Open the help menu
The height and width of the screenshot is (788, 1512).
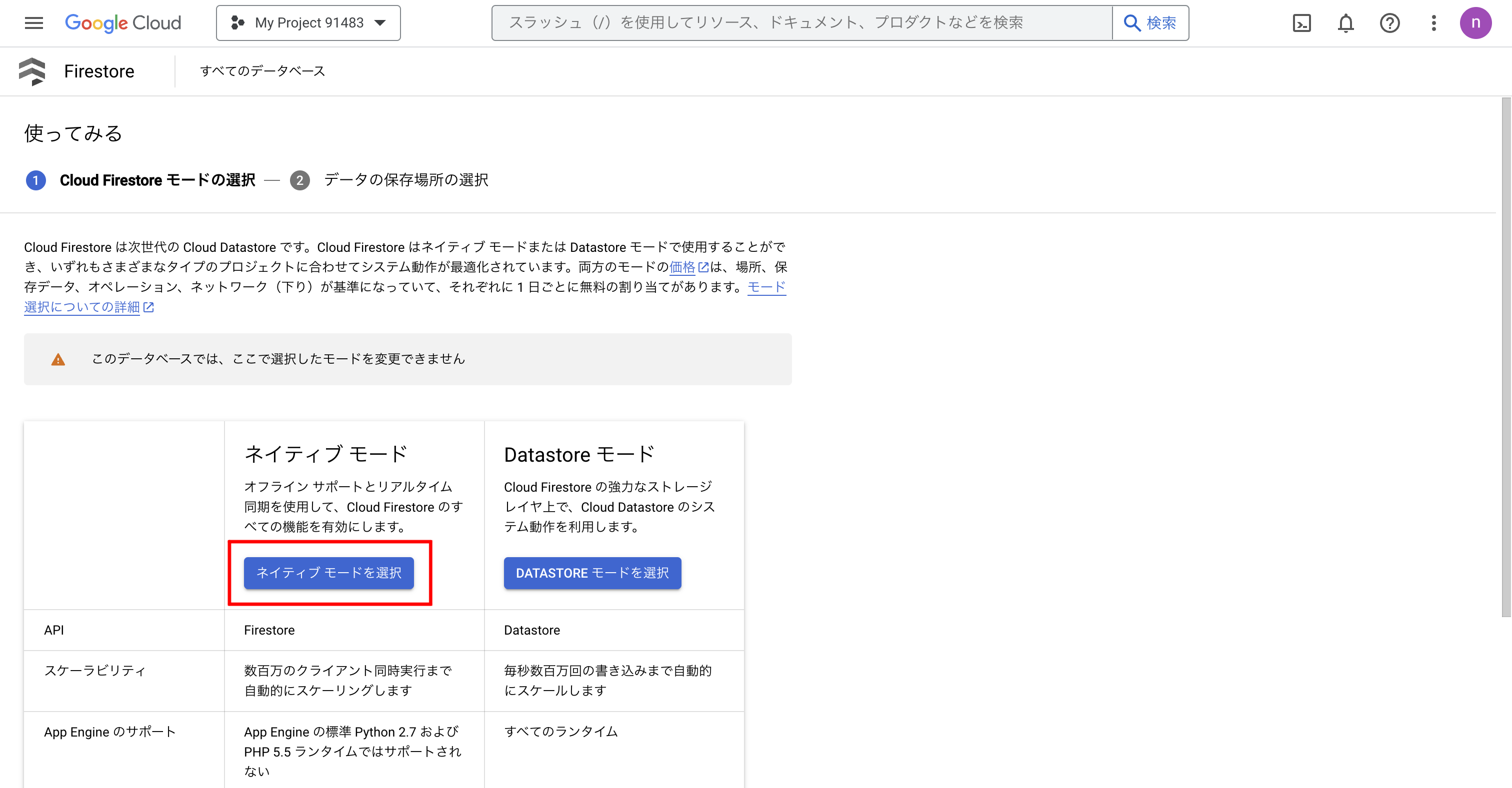1389,23
